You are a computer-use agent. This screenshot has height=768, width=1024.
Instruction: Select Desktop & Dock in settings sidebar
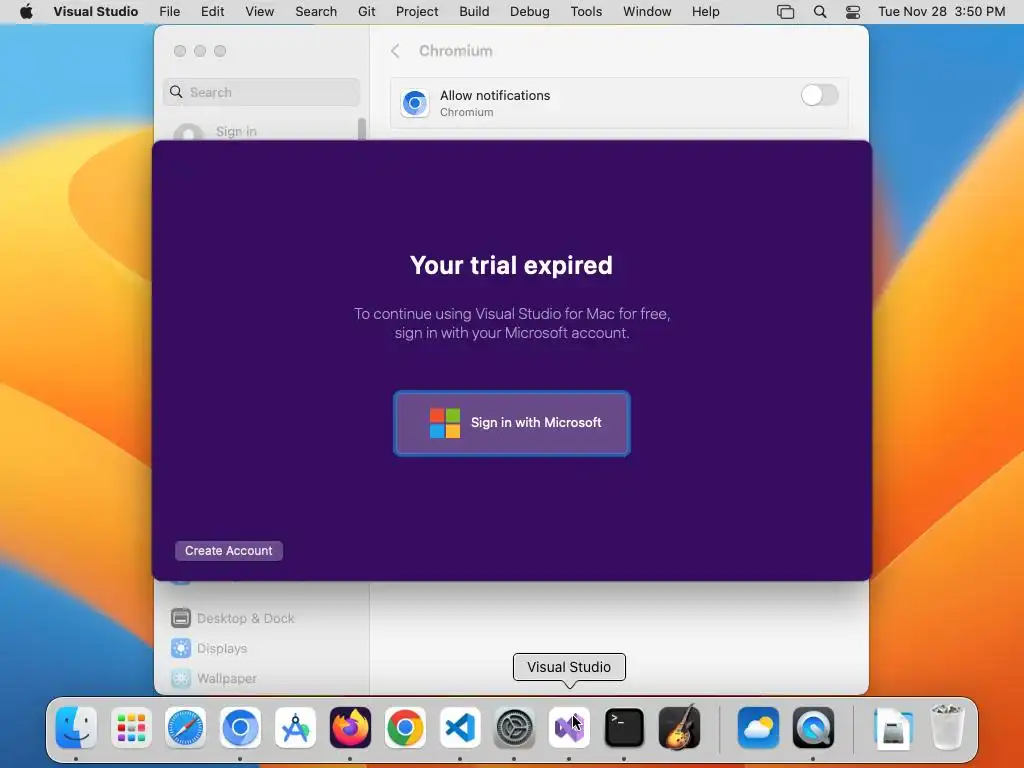tap(261, 618)
